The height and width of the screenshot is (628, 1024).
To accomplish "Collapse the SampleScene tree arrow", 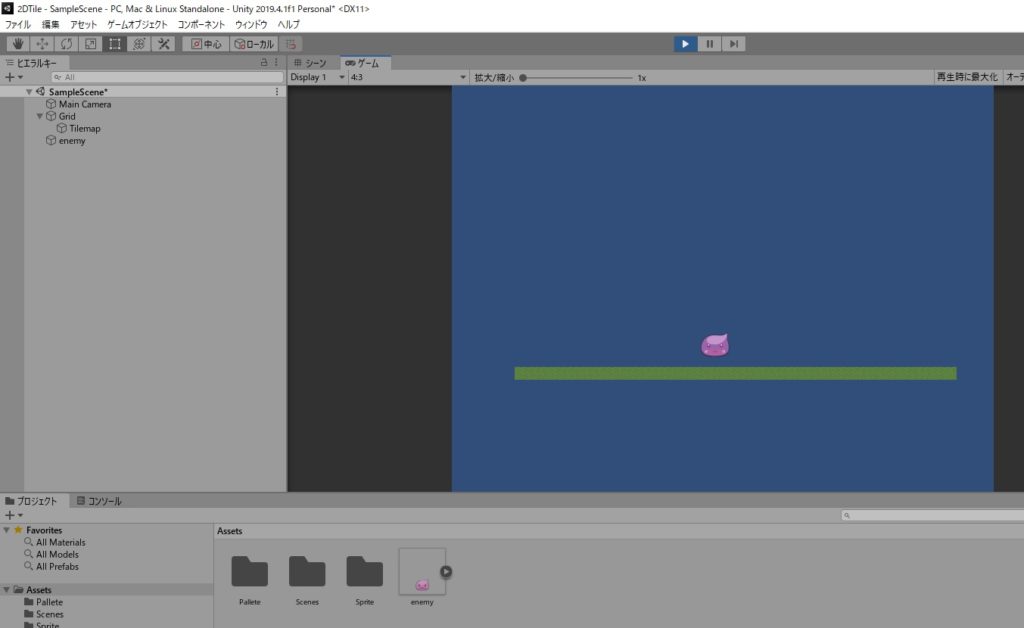I will click(x=29, y=92).
